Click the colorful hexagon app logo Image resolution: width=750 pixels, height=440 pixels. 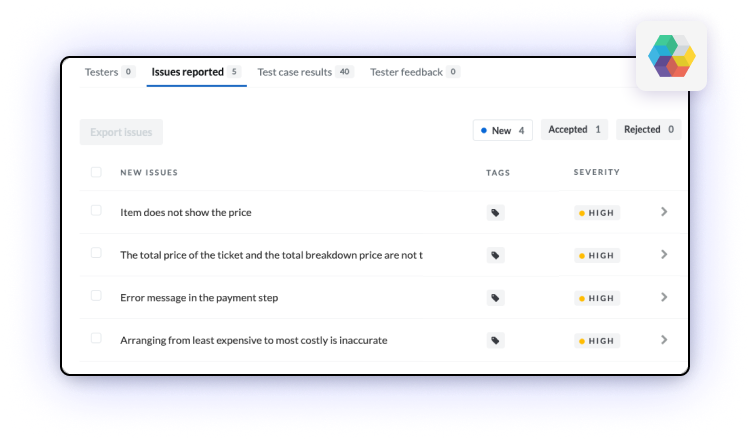pos(671,56)
